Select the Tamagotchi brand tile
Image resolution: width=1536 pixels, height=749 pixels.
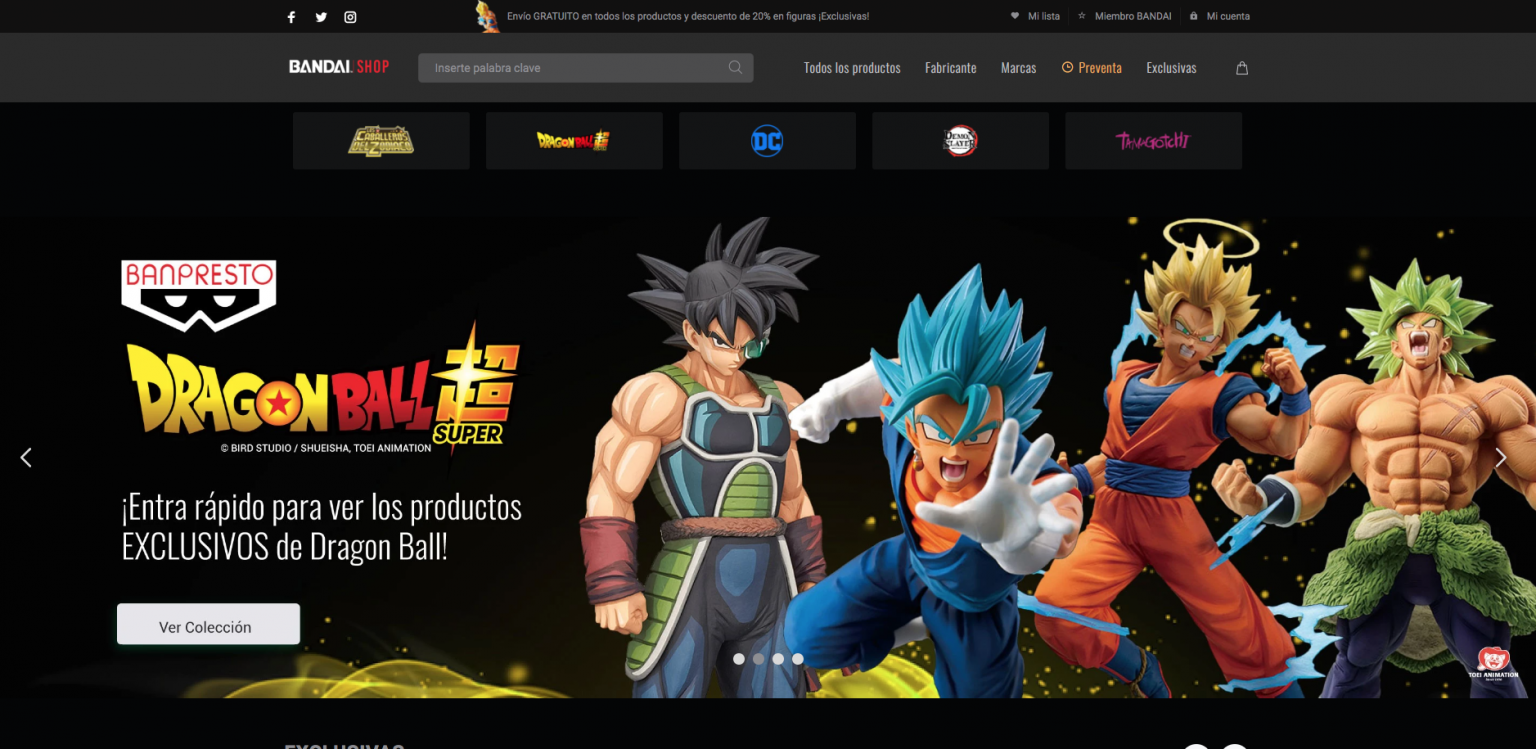tap(1153, 141)
